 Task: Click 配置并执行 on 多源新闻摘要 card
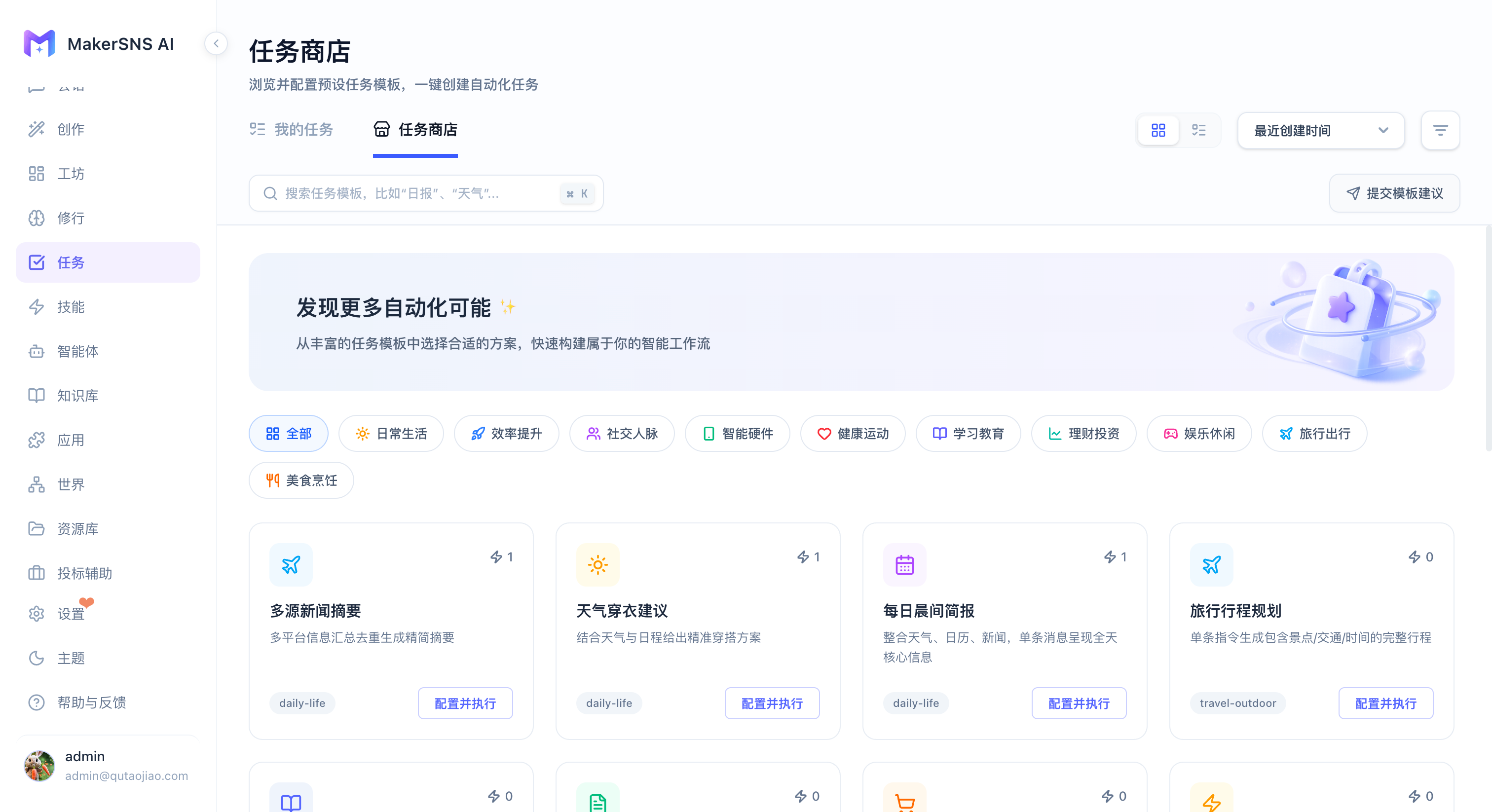pyautogui.click(x=465, y=703)
